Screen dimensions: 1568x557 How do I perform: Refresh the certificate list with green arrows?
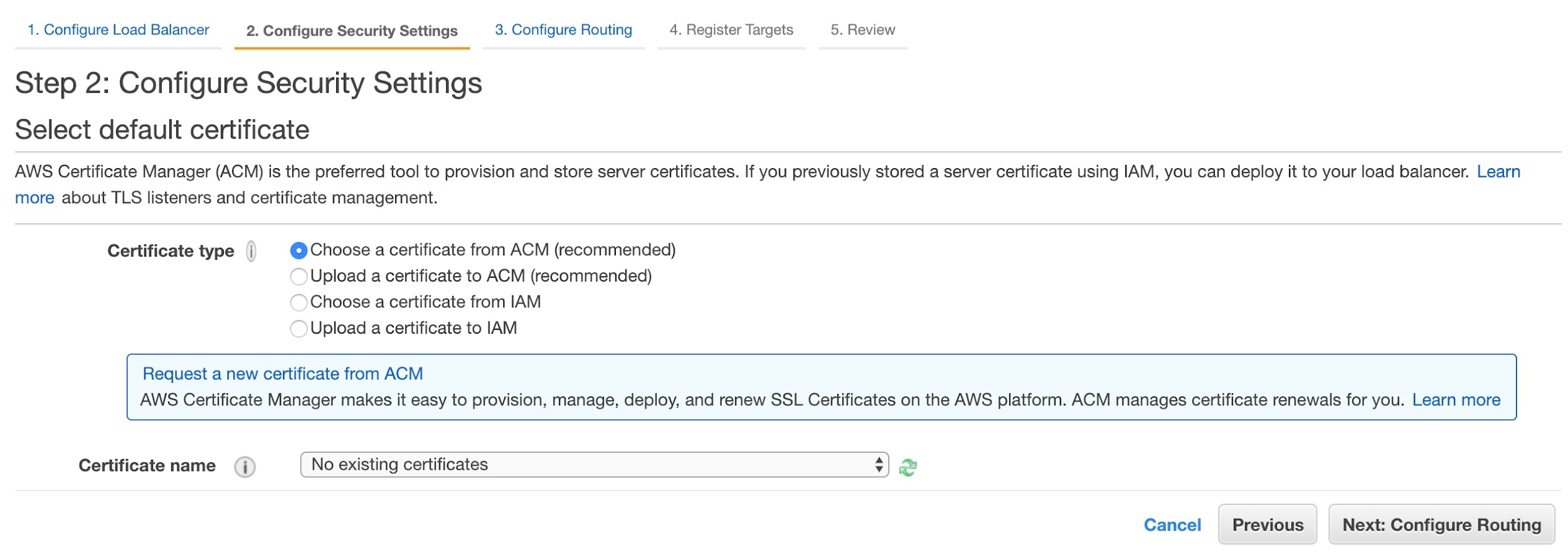[x=908, y=467]
